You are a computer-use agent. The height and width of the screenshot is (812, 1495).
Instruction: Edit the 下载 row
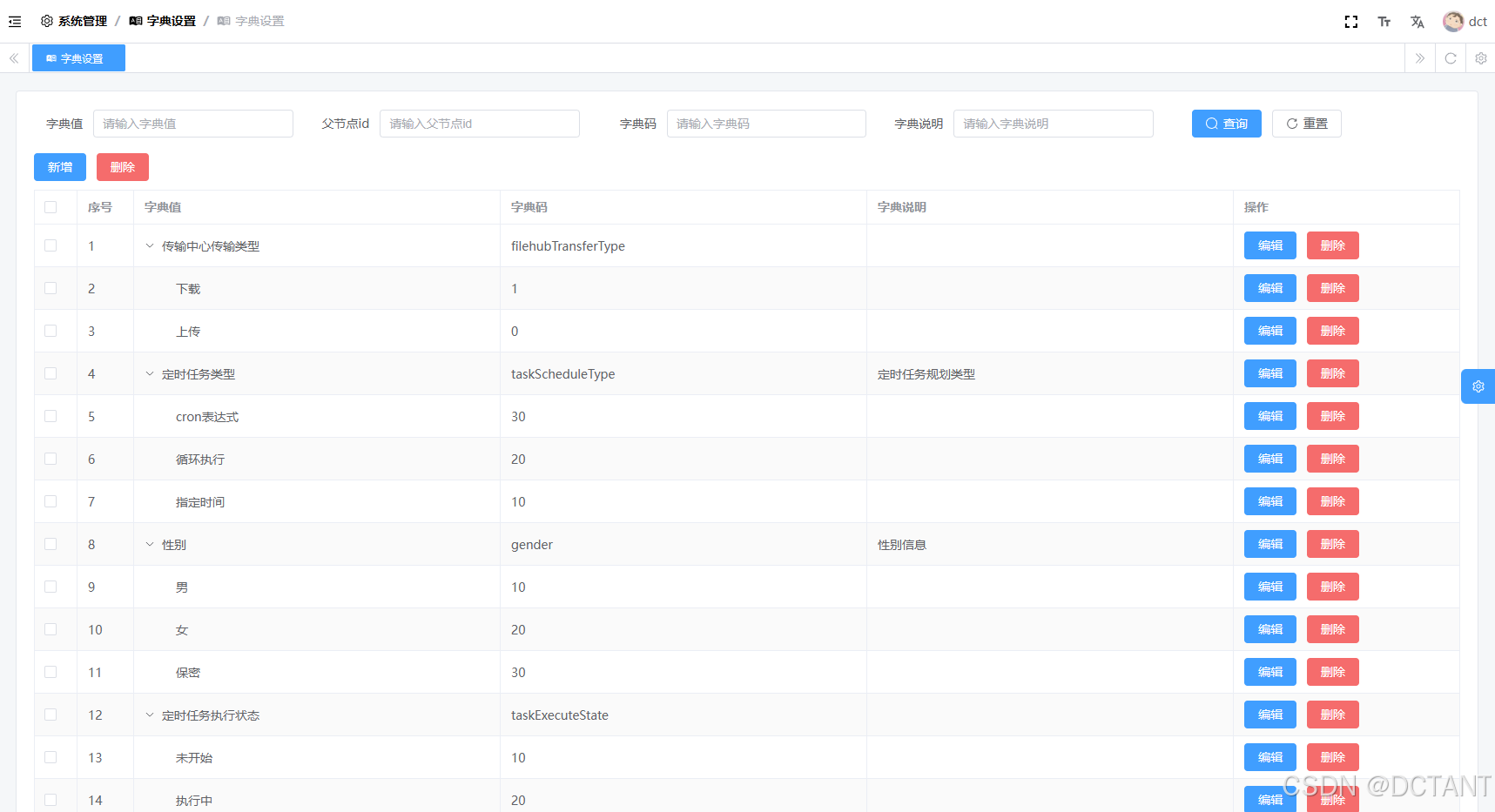click(1270, 288)
